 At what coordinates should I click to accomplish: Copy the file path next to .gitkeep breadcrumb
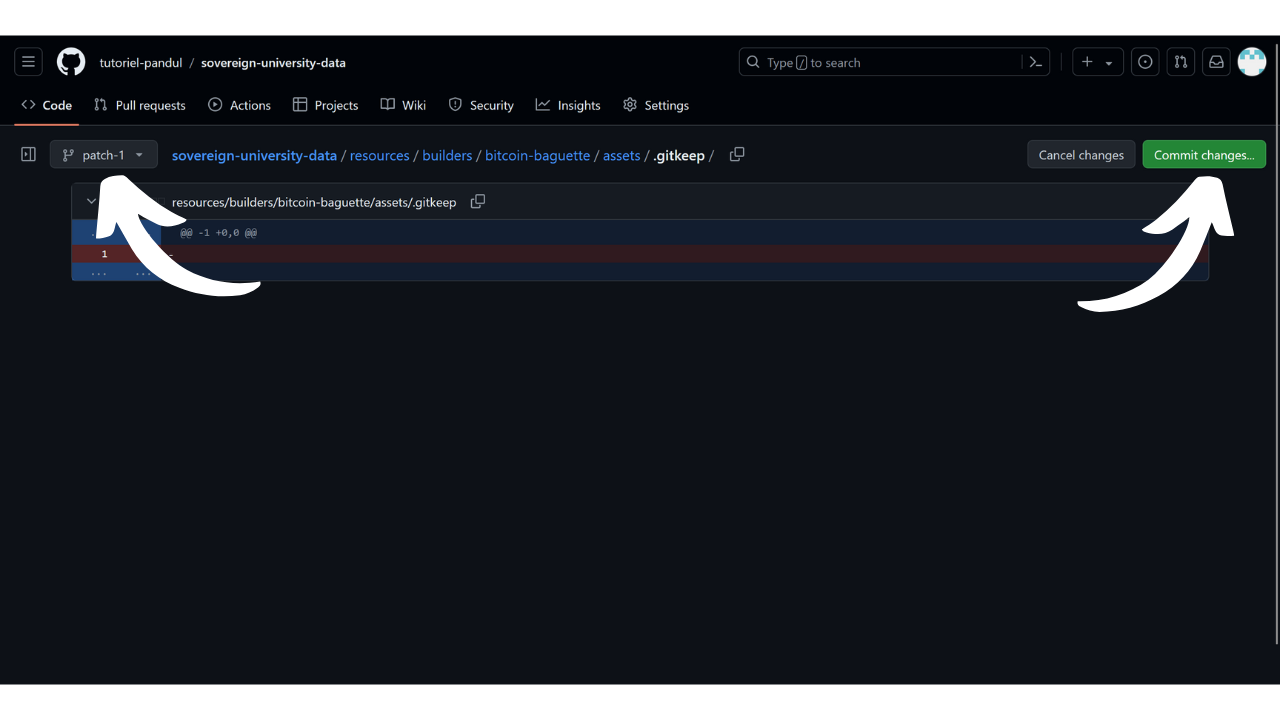[x=737, y=155]
